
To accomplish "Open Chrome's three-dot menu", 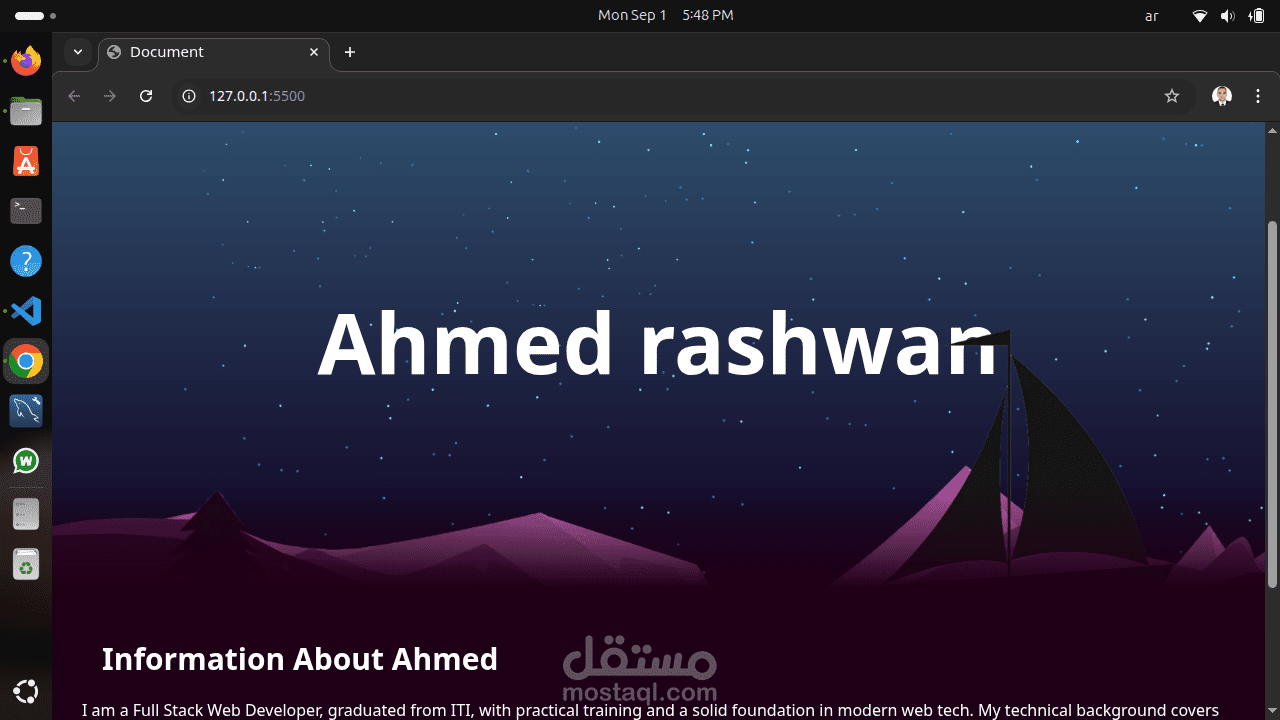I will pyautogui.click(x=1258, y=96).
